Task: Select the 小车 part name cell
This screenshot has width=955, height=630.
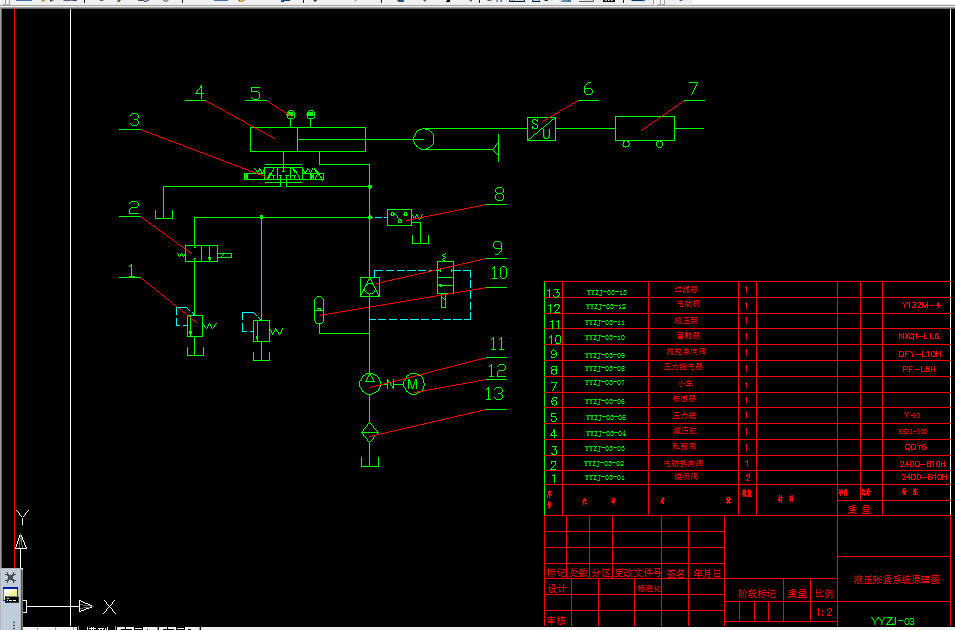Action: 685,384
